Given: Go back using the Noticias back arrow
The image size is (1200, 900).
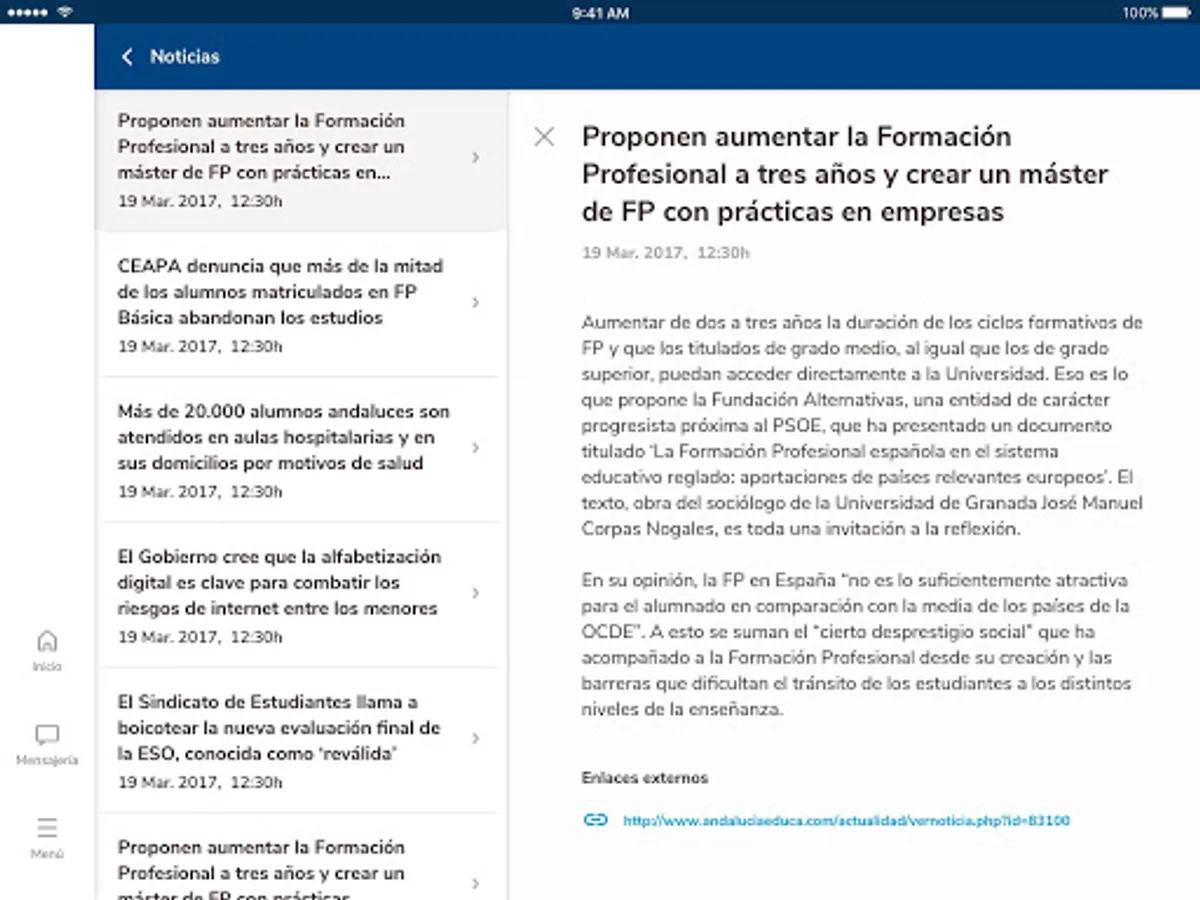Looking at the screenshot, I should coord(127,57).
